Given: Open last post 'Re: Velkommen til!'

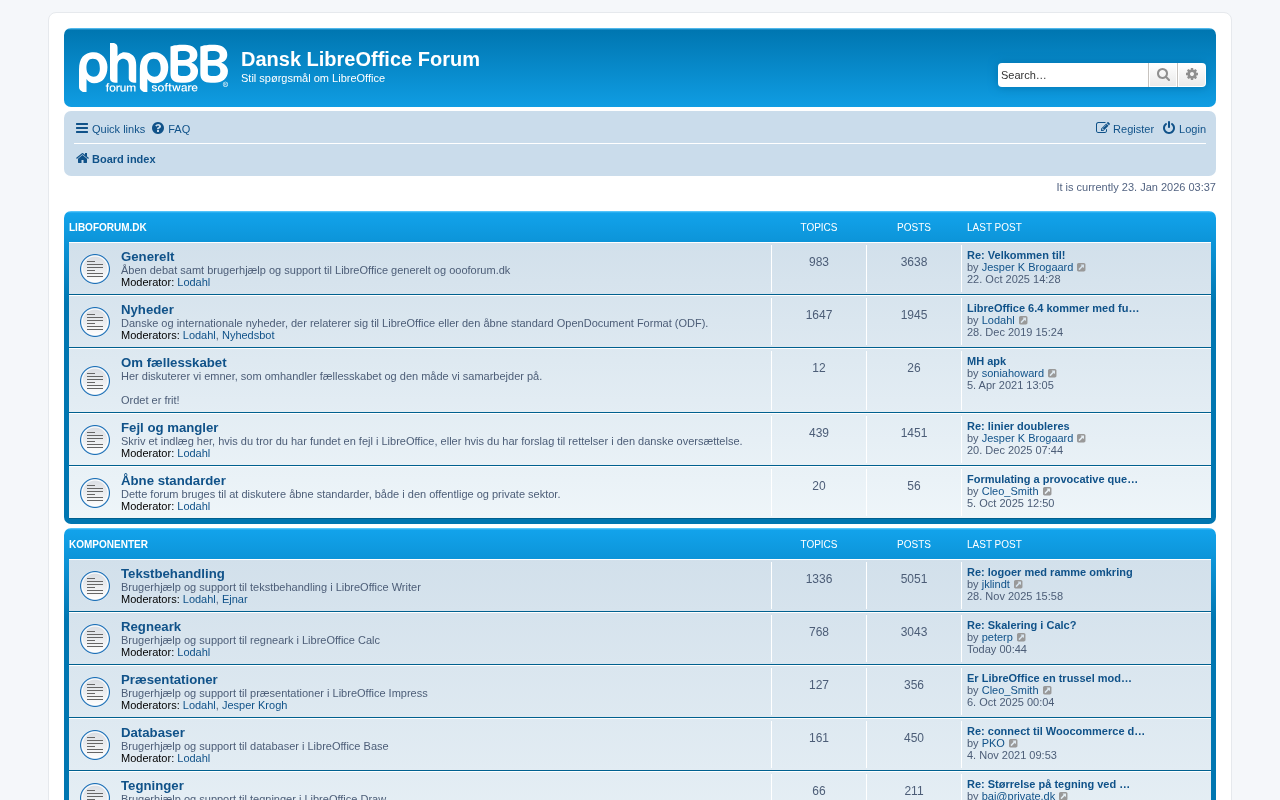Looking at the screenshot, I should coord(1016,255).
